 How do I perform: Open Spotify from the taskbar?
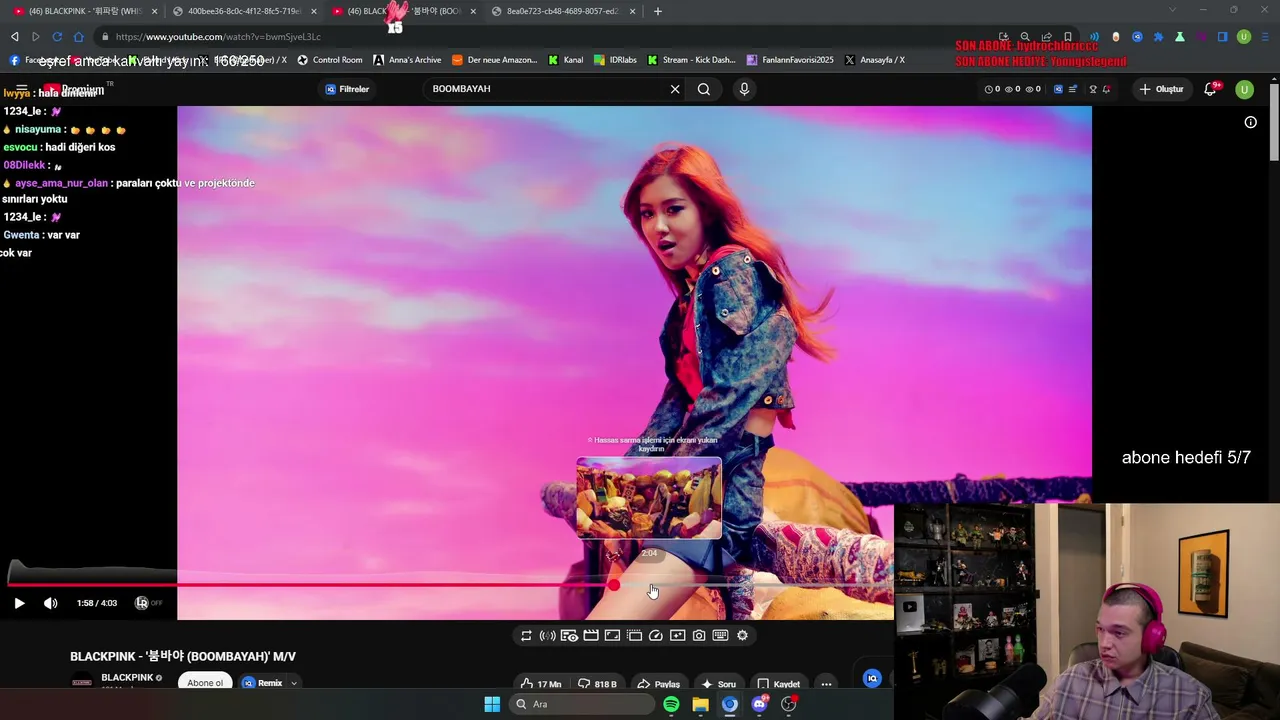coord(671,704)
